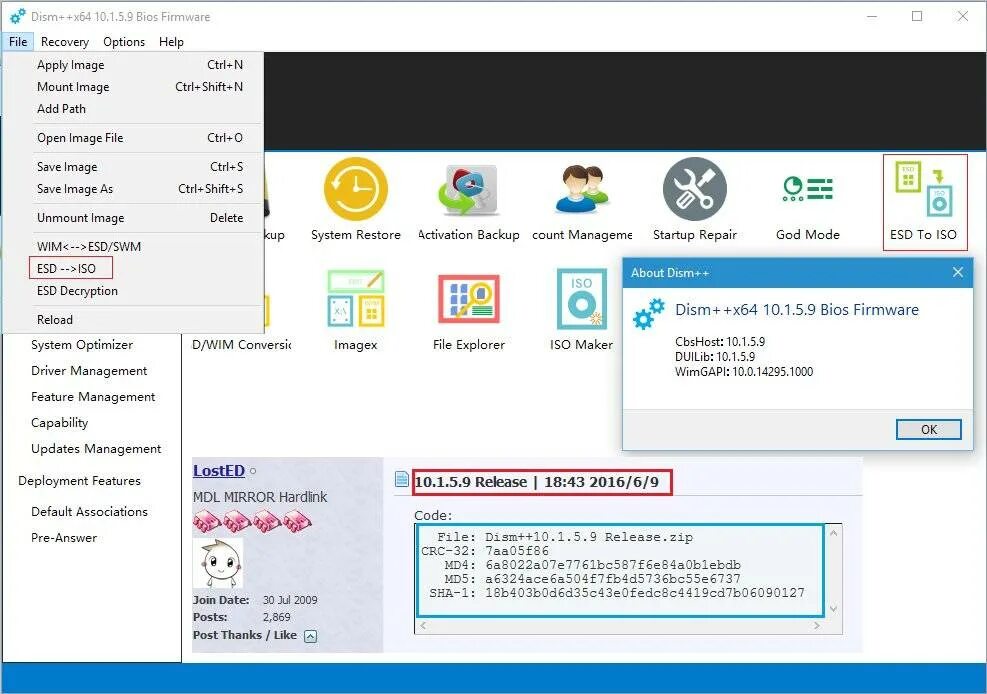Open the Imagex tool icon

point(356,298)
